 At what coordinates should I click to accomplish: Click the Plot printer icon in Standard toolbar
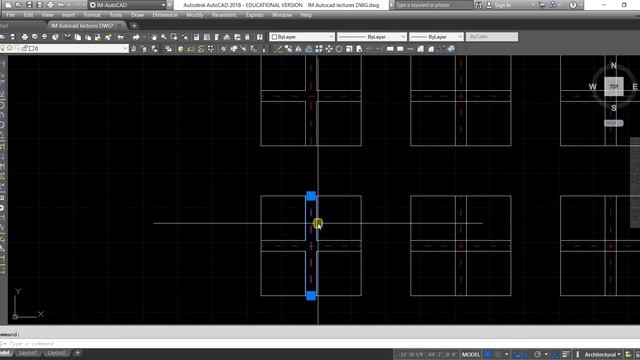click(x=25, y=37)
